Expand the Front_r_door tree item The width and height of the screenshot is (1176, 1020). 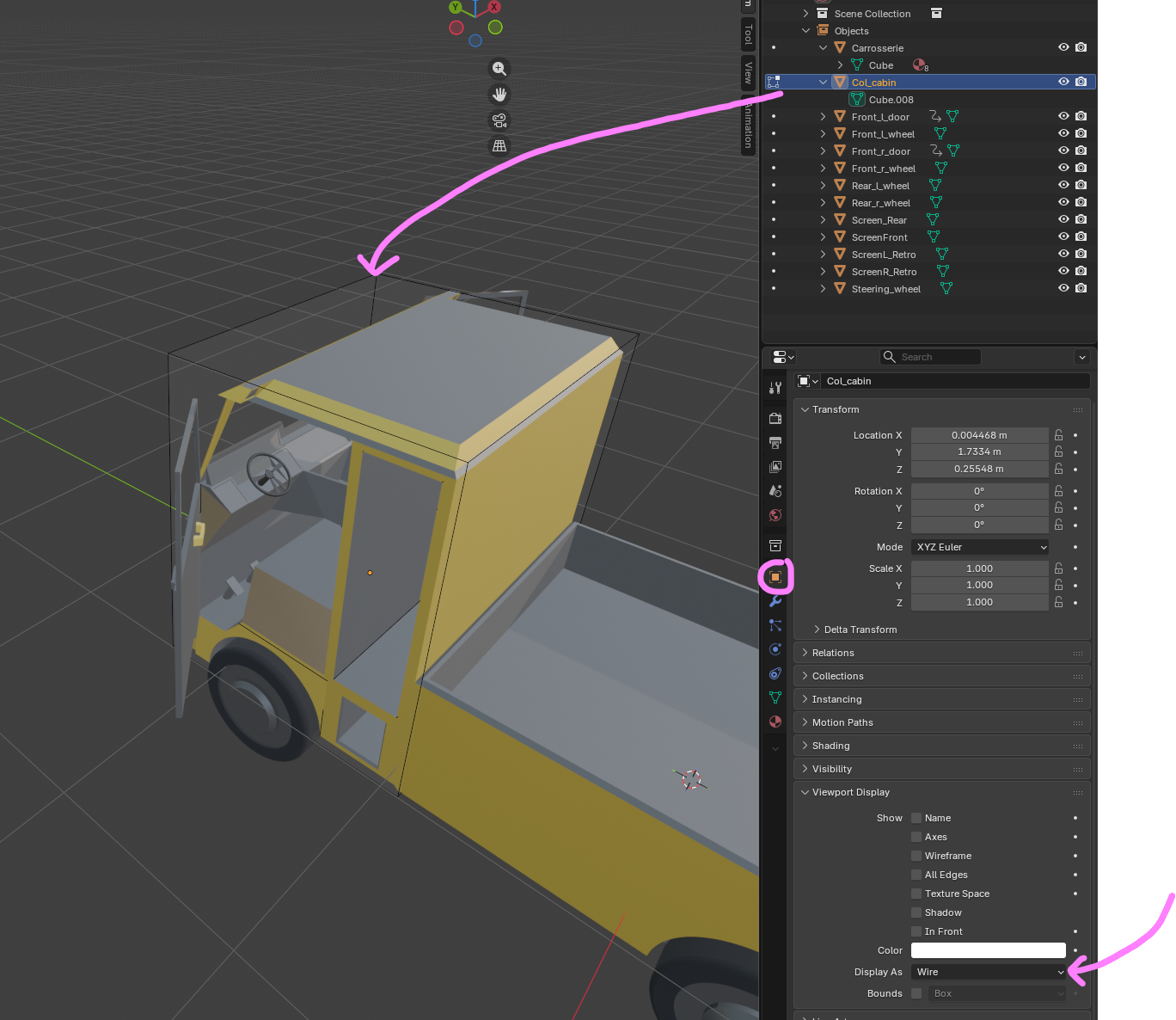tap(823, 151)
